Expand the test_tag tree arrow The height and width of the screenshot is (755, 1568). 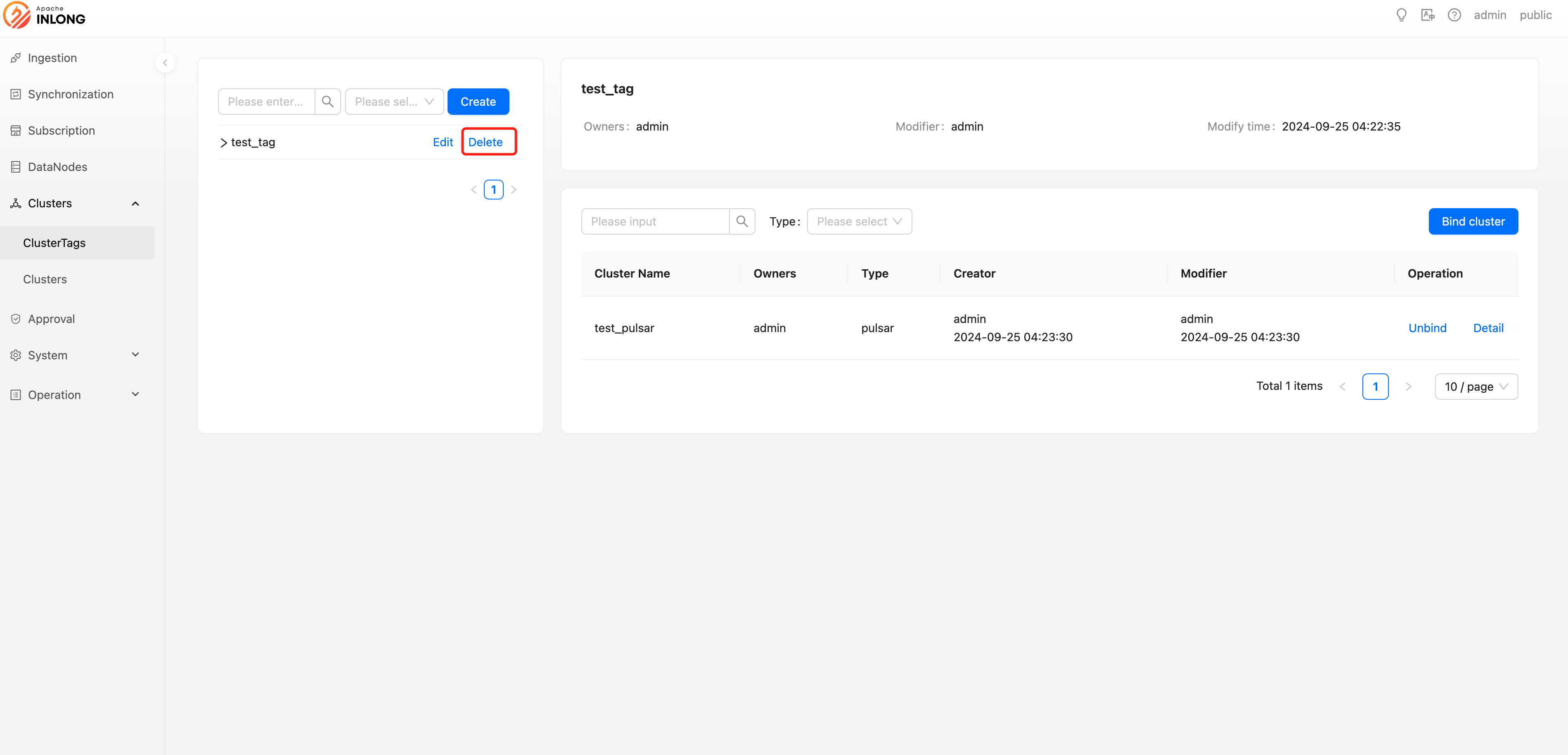[x=223, y=142]
